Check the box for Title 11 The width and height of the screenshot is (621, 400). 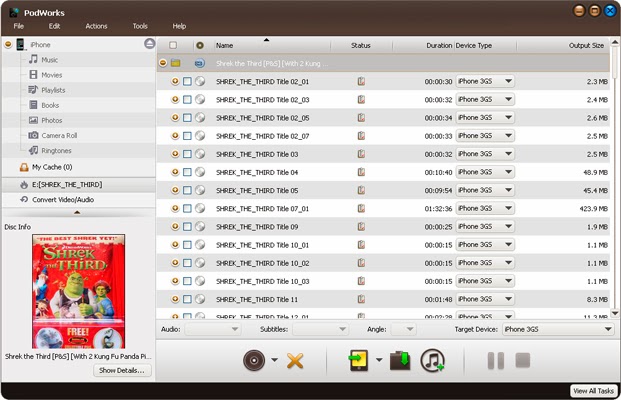(x=187, y=299)
